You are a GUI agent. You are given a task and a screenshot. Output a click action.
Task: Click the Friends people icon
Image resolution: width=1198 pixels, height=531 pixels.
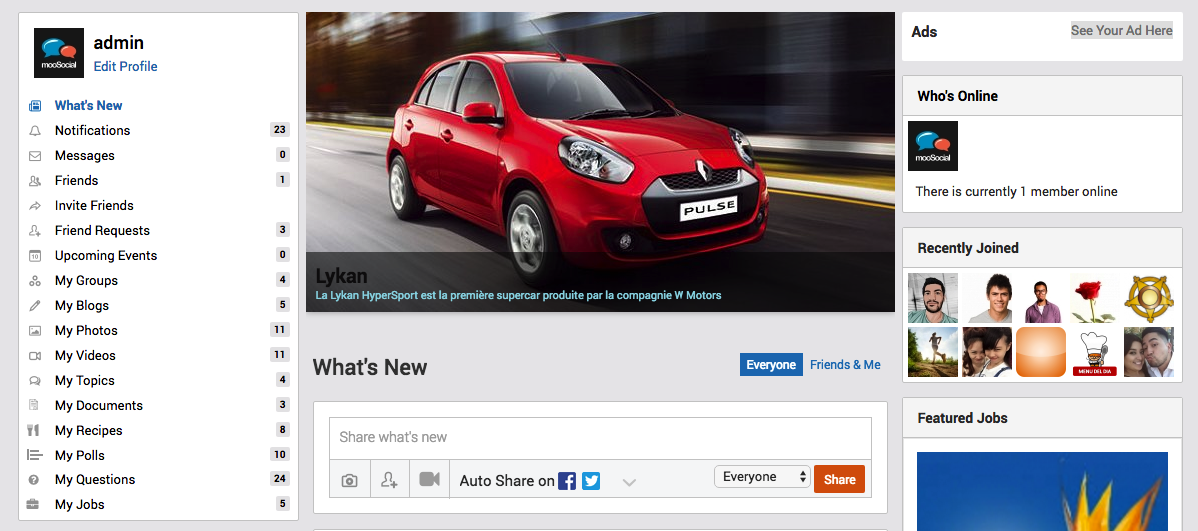click(34, 181)
